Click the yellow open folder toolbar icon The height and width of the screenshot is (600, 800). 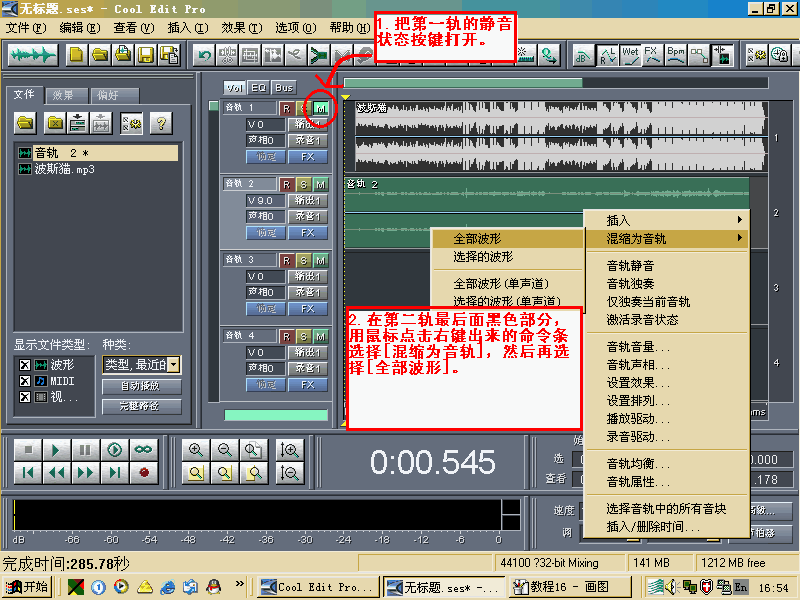click(x=100, y=55)
